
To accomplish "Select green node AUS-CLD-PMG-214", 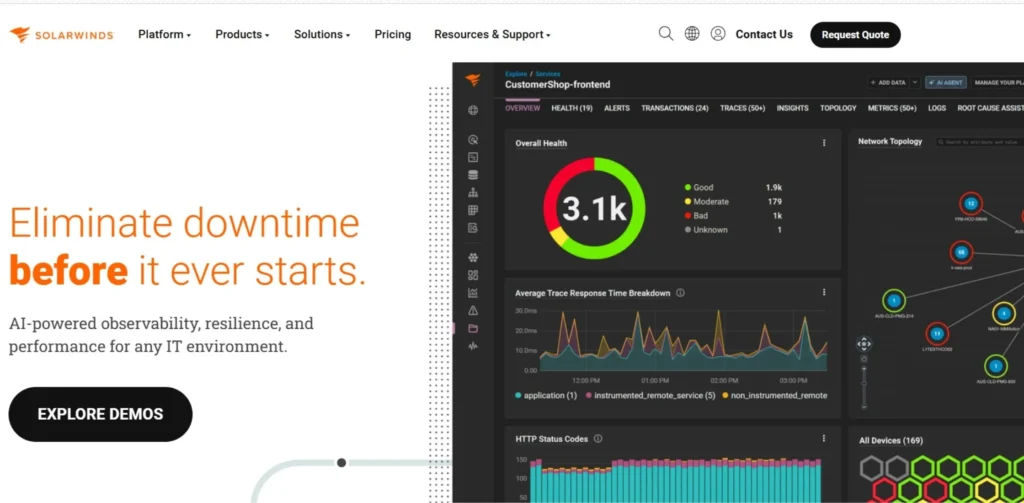I will 894,301.
